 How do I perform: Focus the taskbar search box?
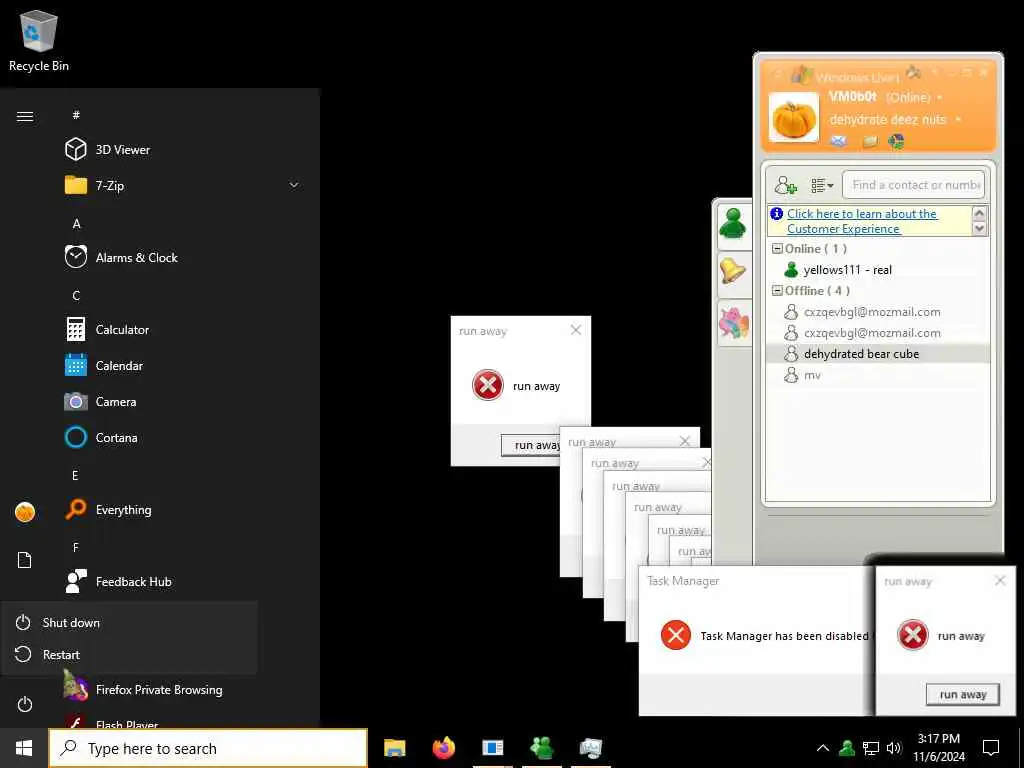(x=208, y=748)
